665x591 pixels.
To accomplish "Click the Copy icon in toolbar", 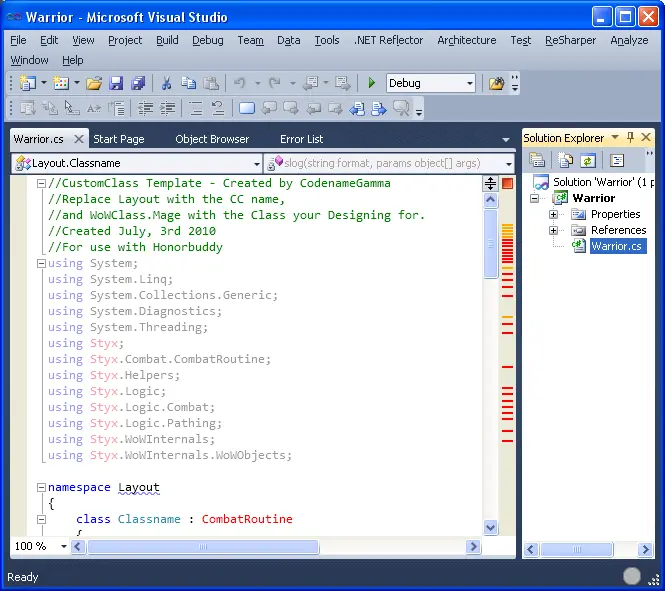I will pos(188,83).
